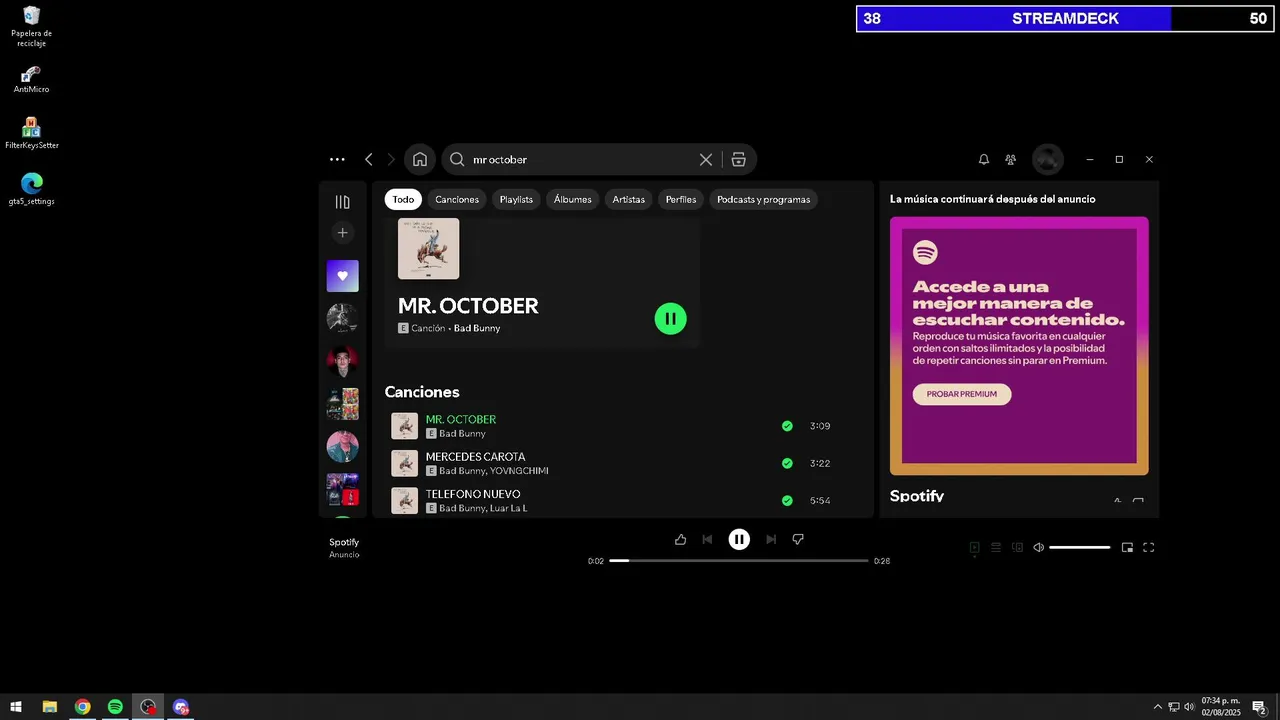Open the pink-haired round avatar in sidebar
The image size is (1280, 720).
pyautogui.click(x=342, y=446)
